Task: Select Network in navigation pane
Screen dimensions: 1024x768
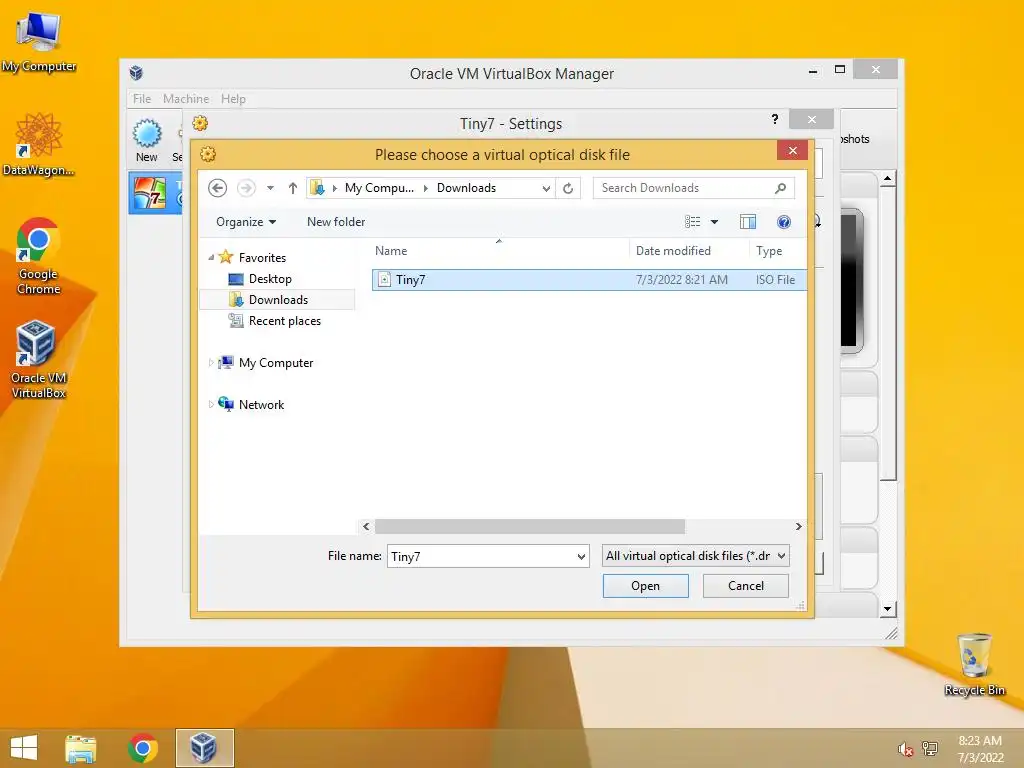Action: coord(261,405)
